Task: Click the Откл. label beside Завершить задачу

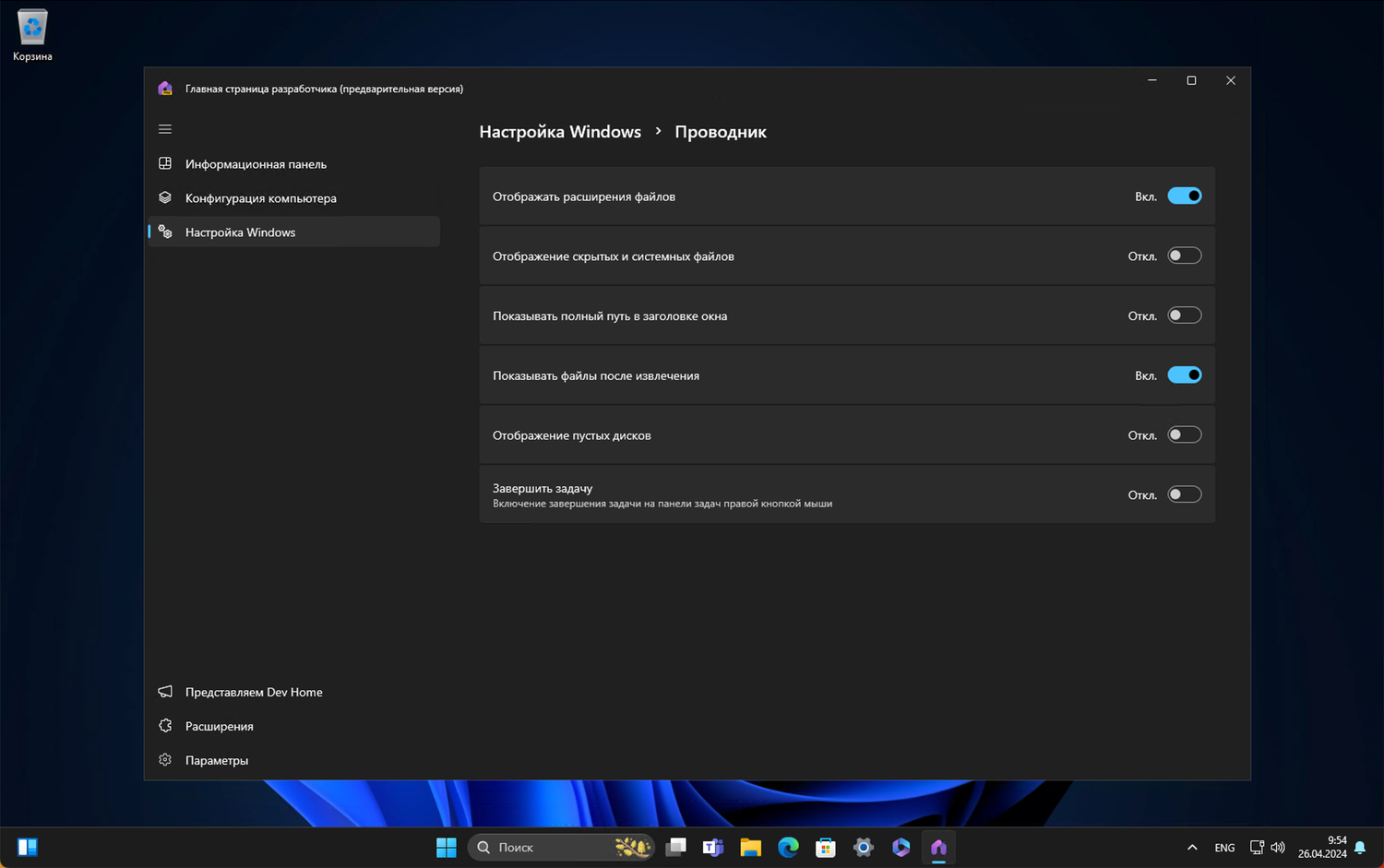Action: point(1142,495)
